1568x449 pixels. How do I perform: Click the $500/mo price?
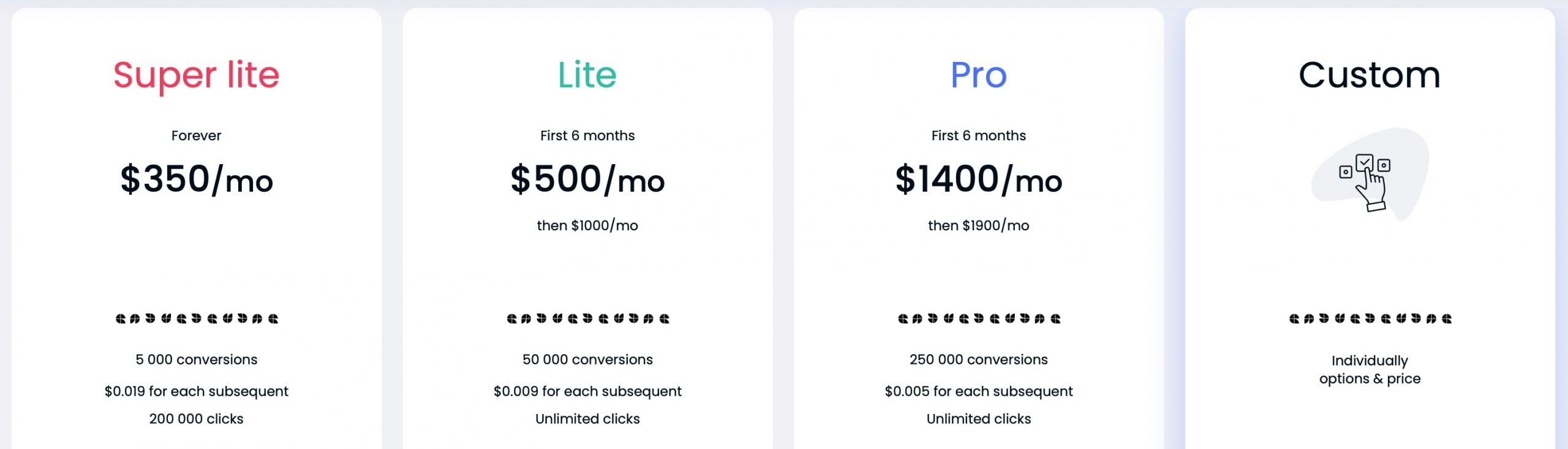pos(587,179)
